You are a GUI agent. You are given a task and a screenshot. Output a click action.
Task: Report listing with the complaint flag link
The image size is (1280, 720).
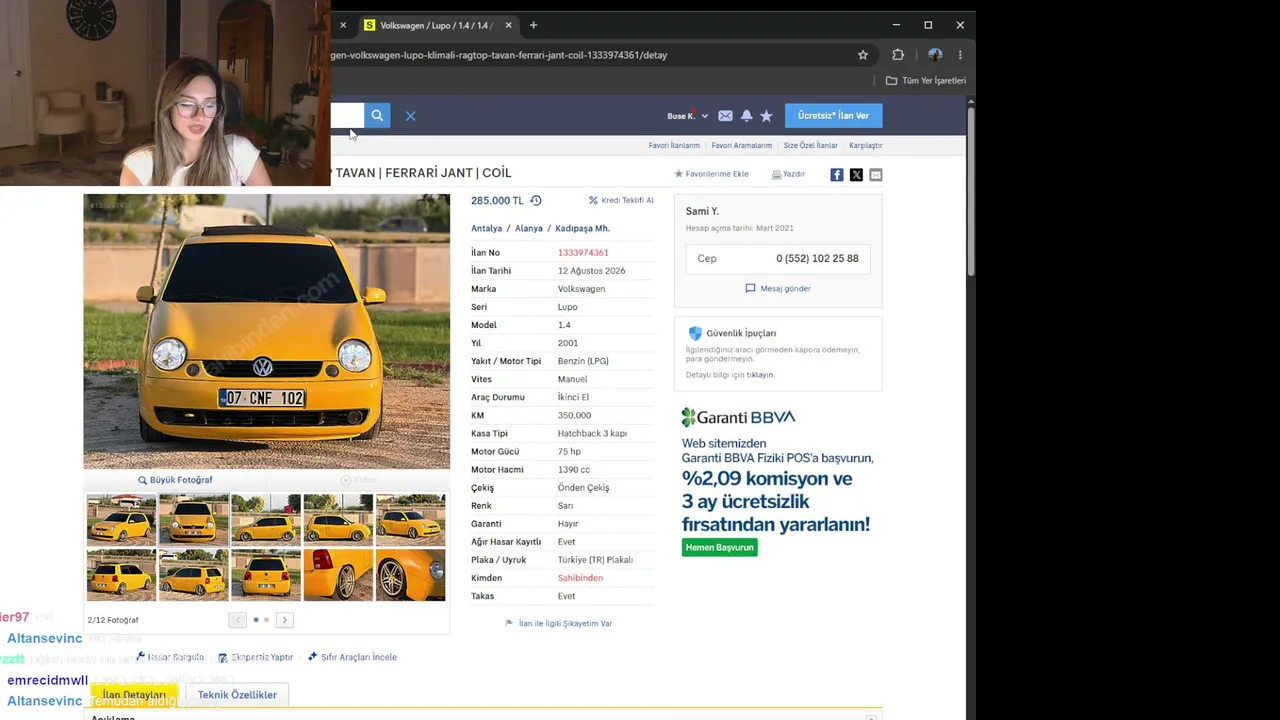point(559,623)
